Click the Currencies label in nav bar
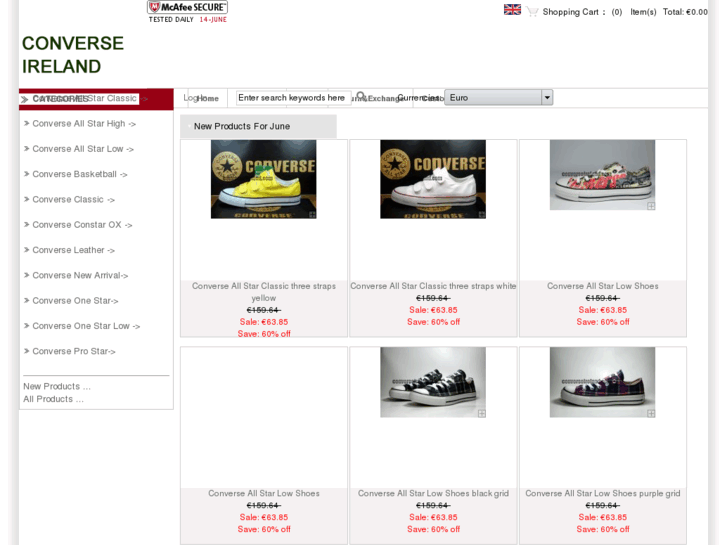Viewport: 727px width, 545px height. click(x=418, y=98)
